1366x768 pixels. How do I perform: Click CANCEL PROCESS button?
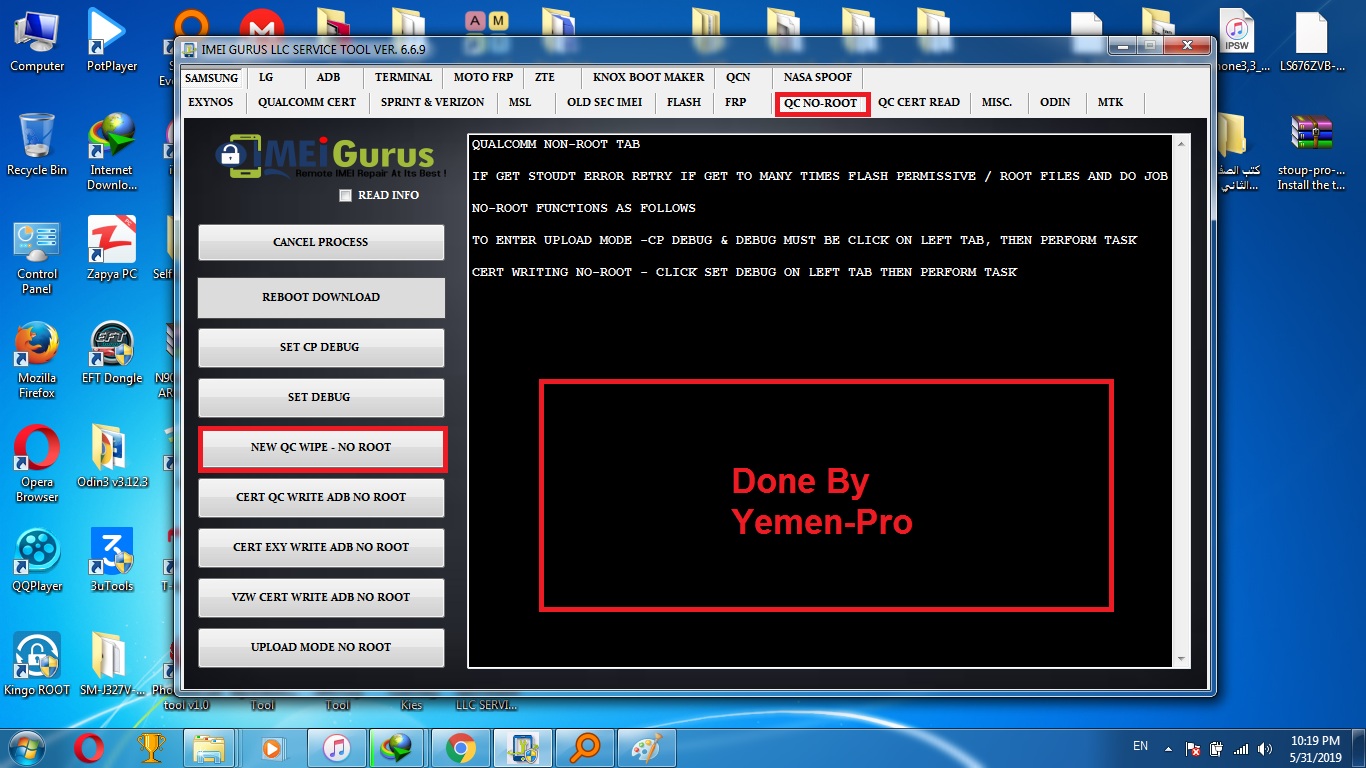point(321,242)
